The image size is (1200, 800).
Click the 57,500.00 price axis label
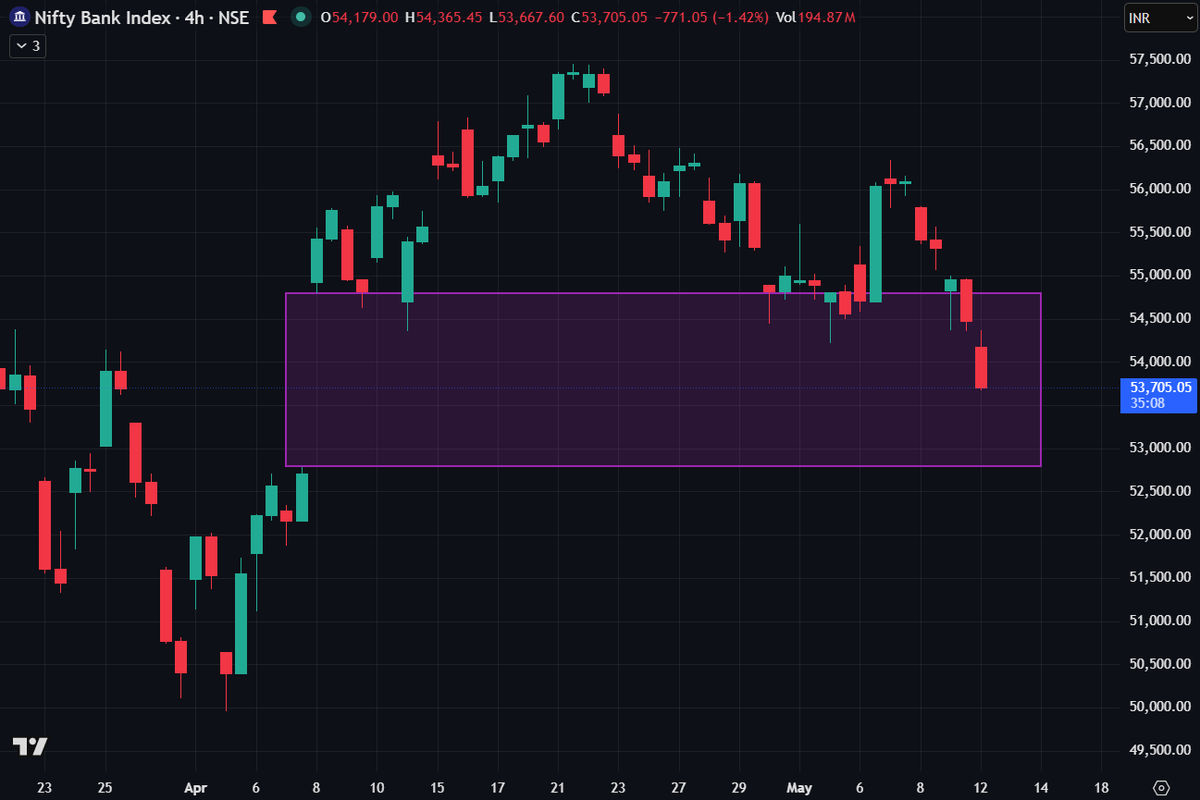[x=1160, y=60]
